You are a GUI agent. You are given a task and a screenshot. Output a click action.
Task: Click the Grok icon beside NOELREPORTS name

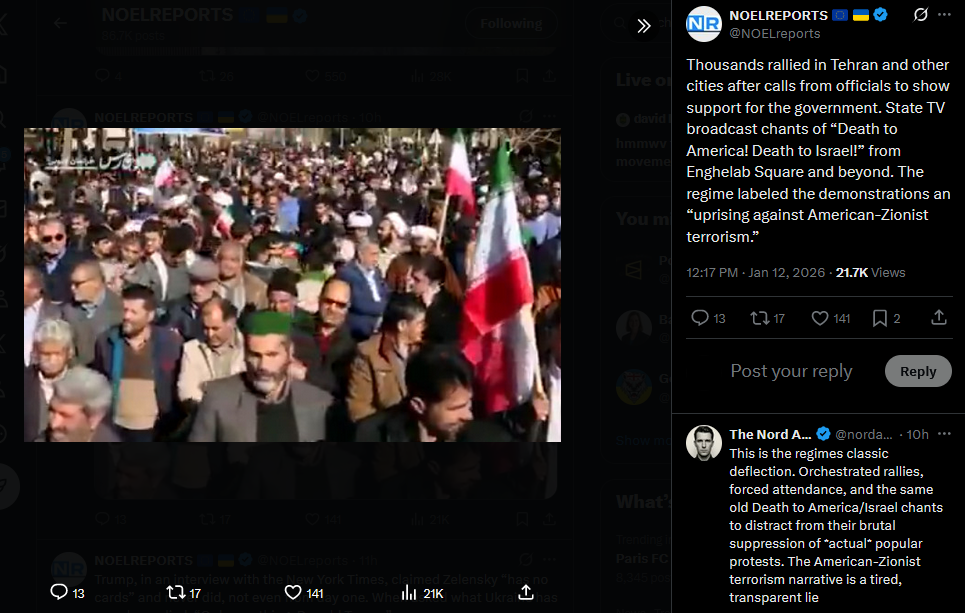point(921,15)
